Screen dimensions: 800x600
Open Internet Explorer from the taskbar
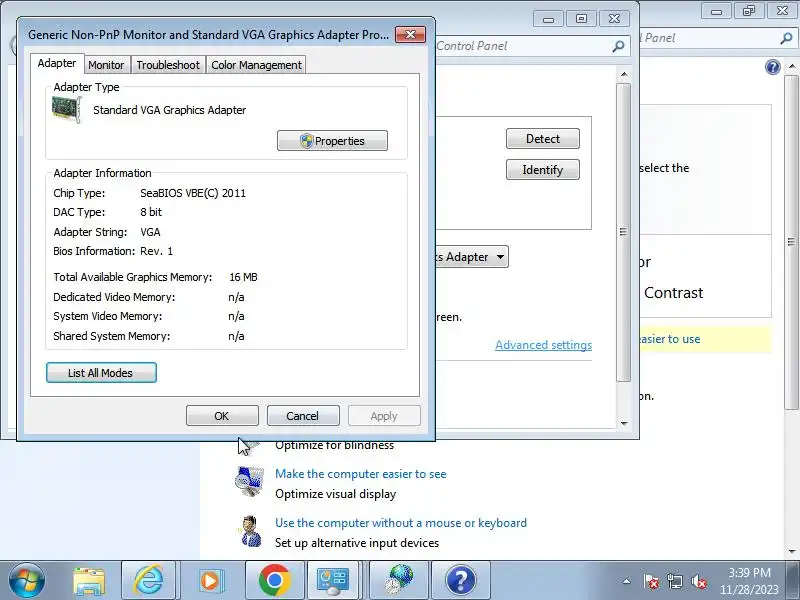point(148,580)
